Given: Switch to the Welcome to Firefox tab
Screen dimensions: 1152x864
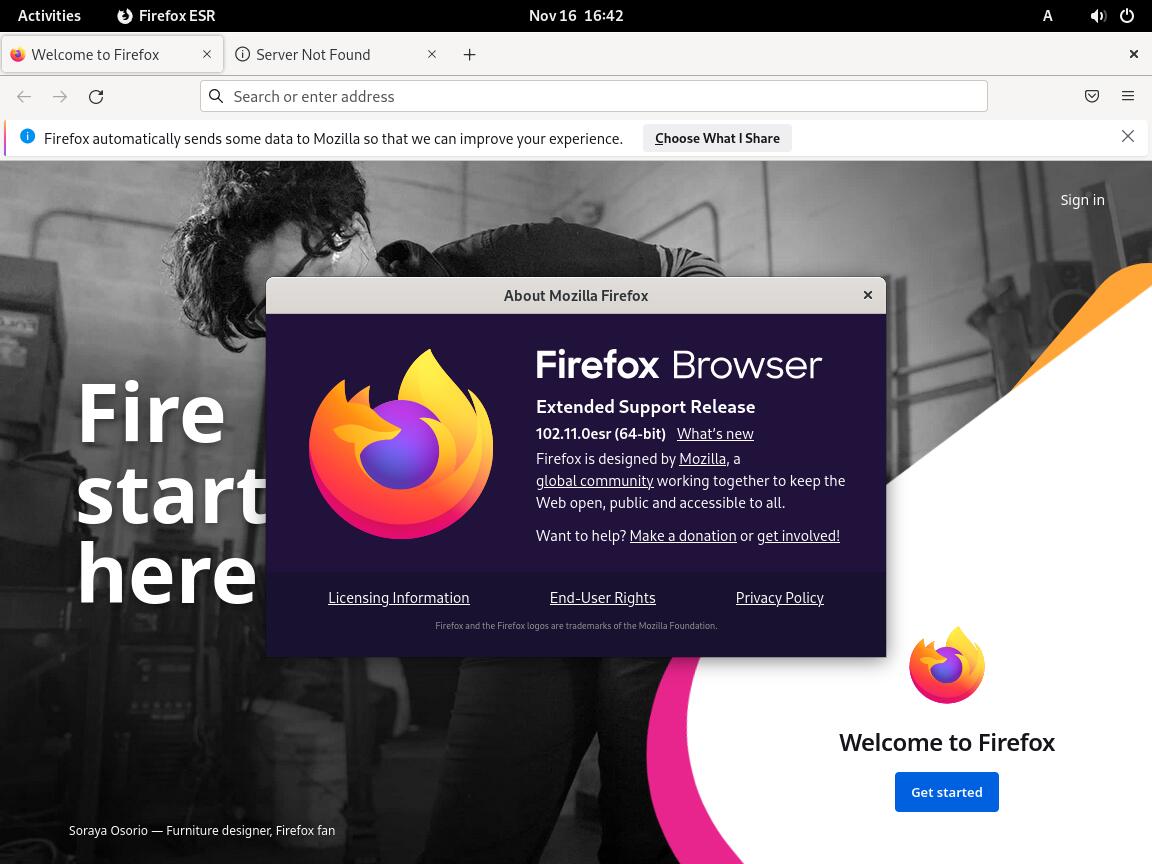Looking at the screenshot, I should coord(111,54).
